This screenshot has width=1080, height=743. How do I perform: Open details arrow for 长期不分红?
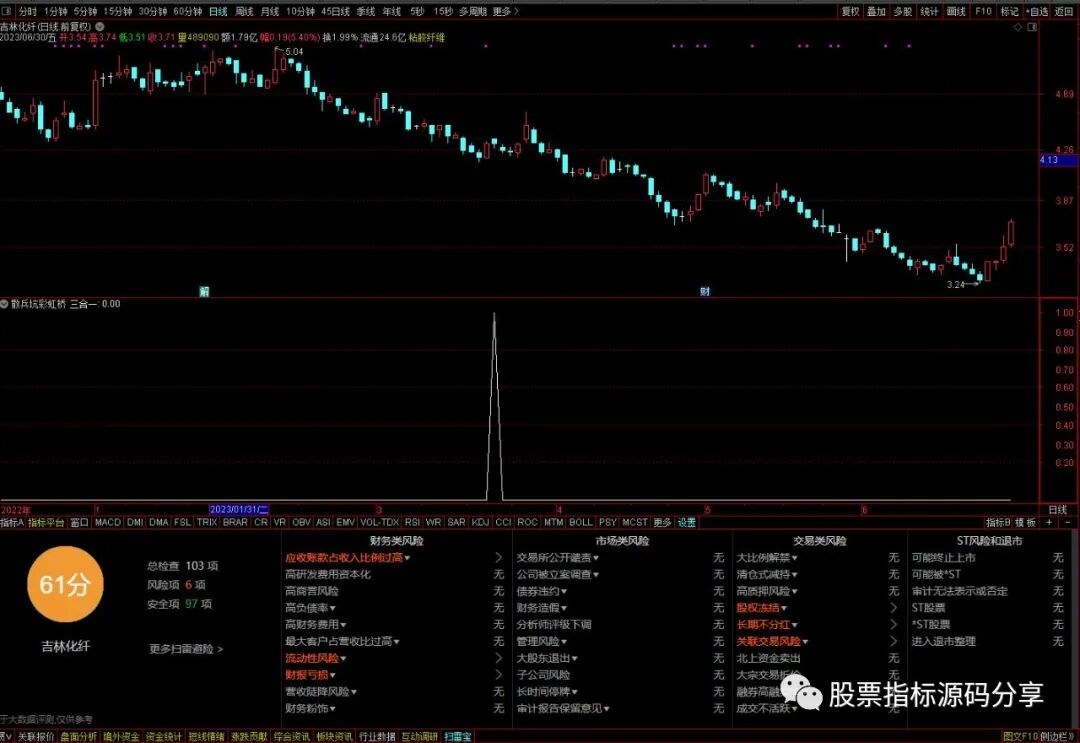(x=893, y=625)
